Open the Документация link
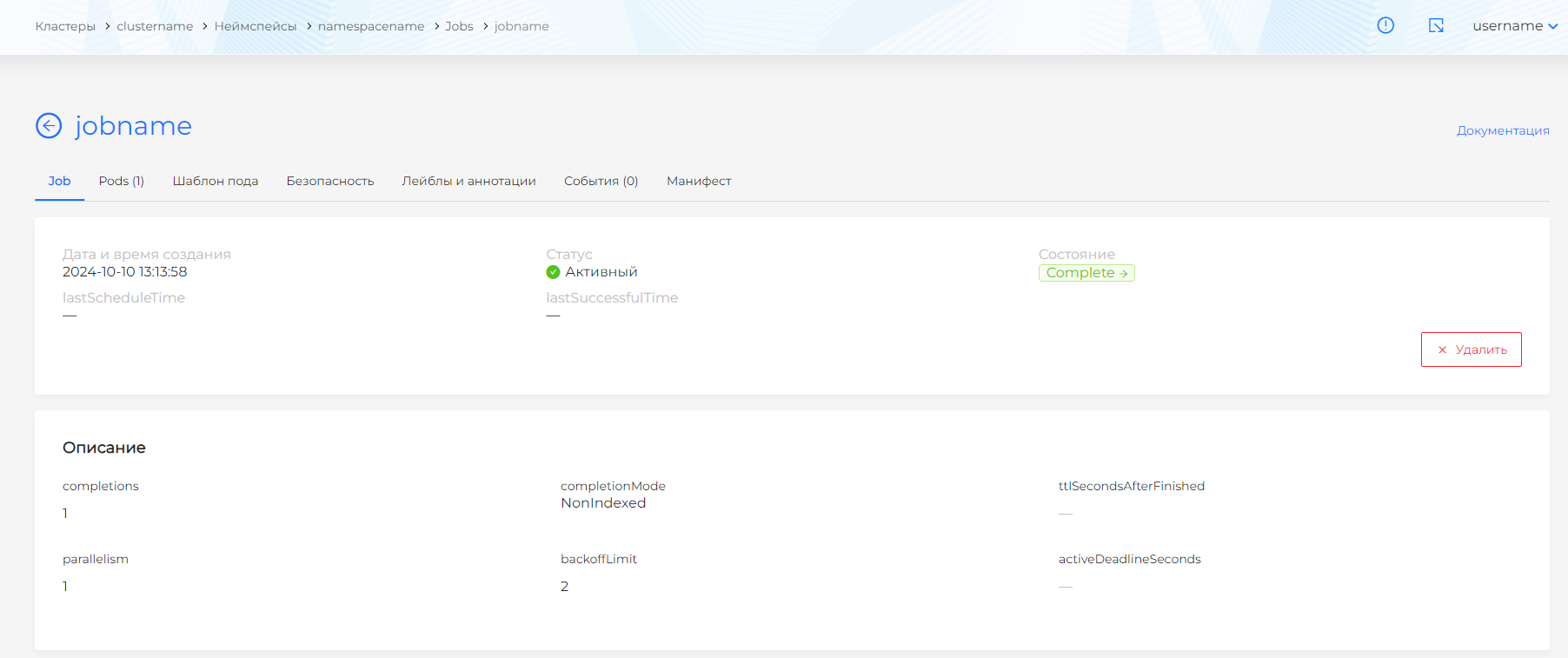The width and height of the screenshot is (1568, 658). [1502, 130]
